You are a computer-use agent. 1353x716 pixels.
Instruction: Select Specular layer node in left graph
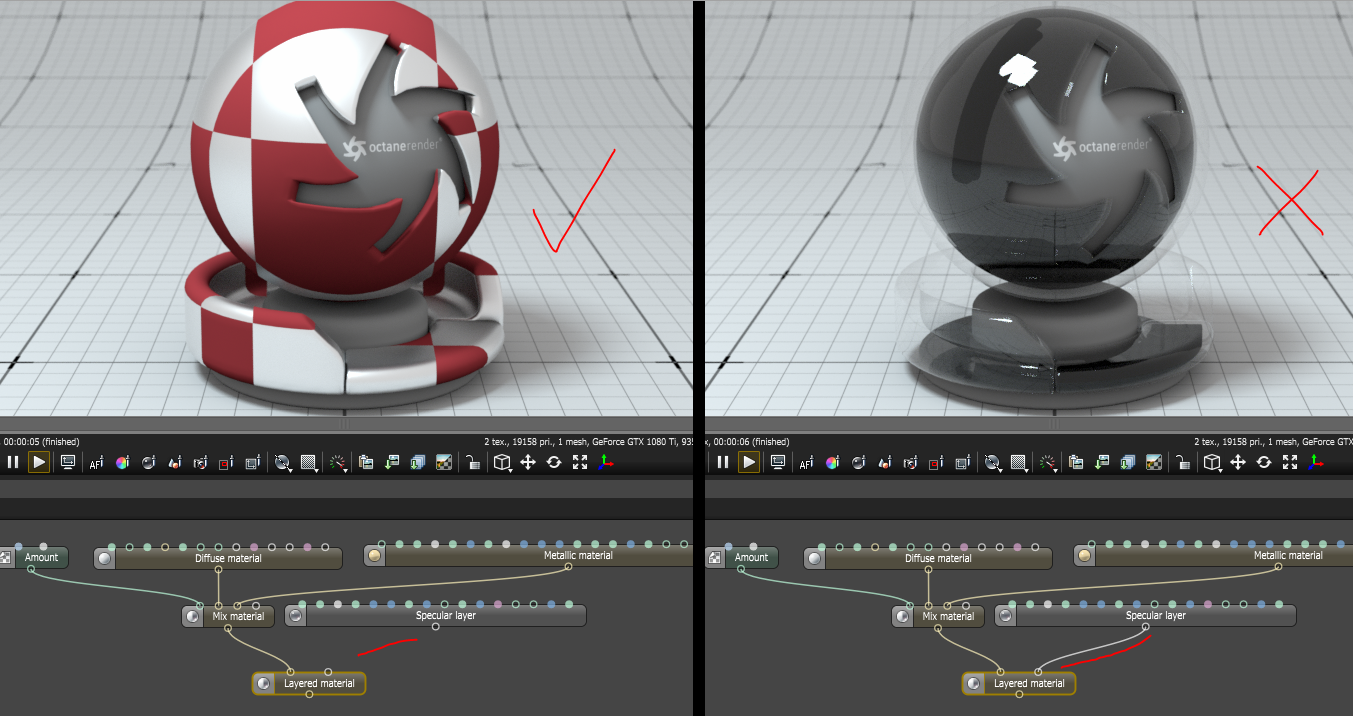(435, 615)
